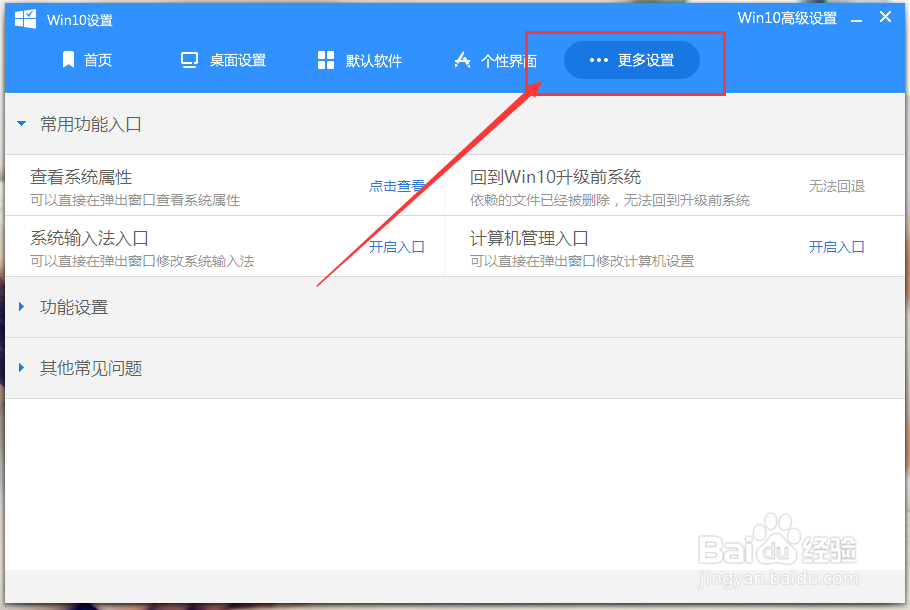This screenshot has height=610, width=910.
Task: Go to the 个性界面 tab
Action: (x=495, y=60)
